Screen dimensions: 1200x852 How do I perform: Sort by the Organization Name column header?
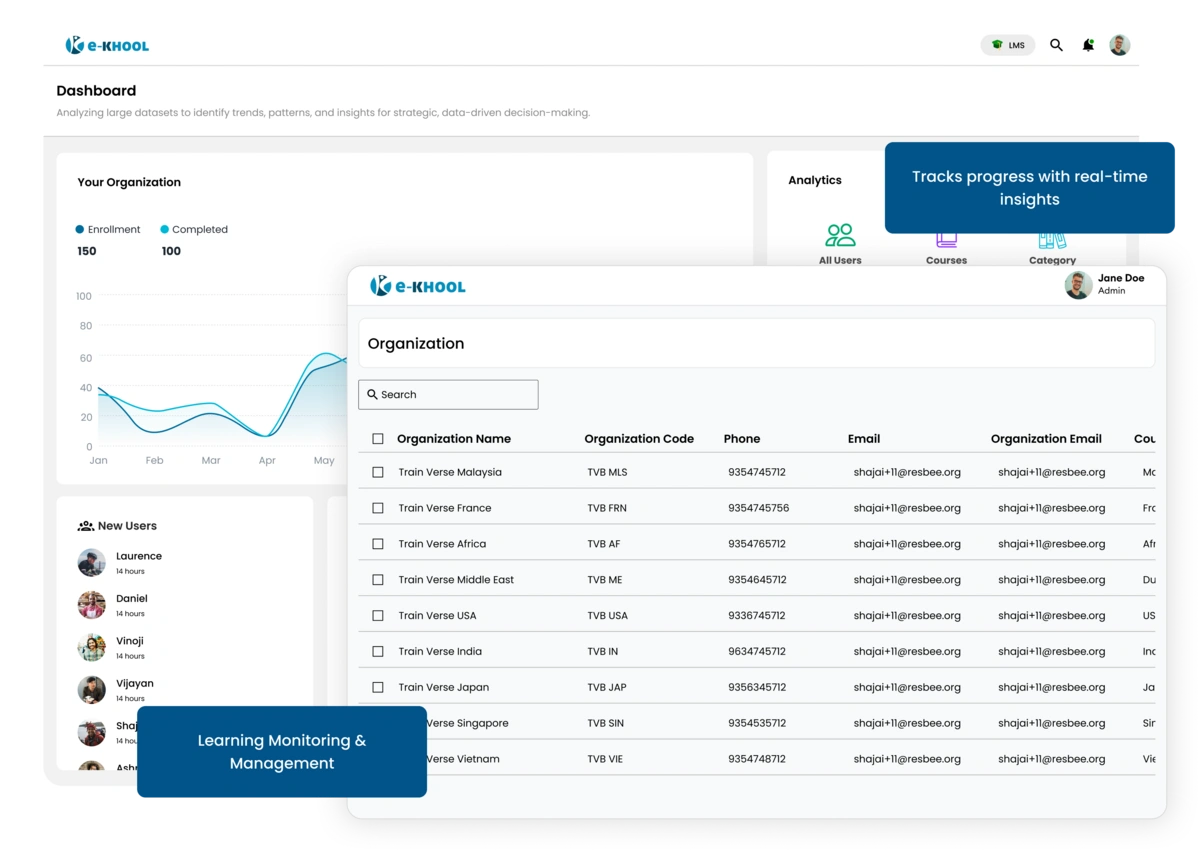tap(453, 438)
